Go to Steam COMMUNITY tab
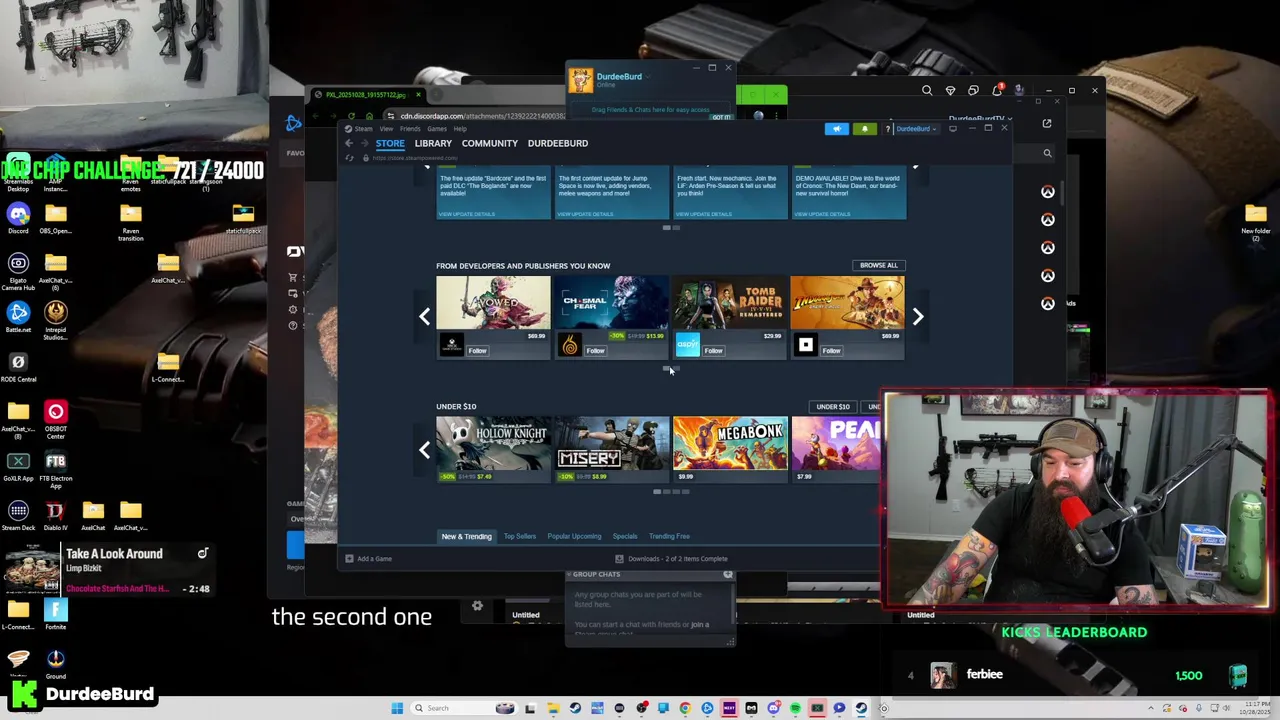 pos(490,143)
